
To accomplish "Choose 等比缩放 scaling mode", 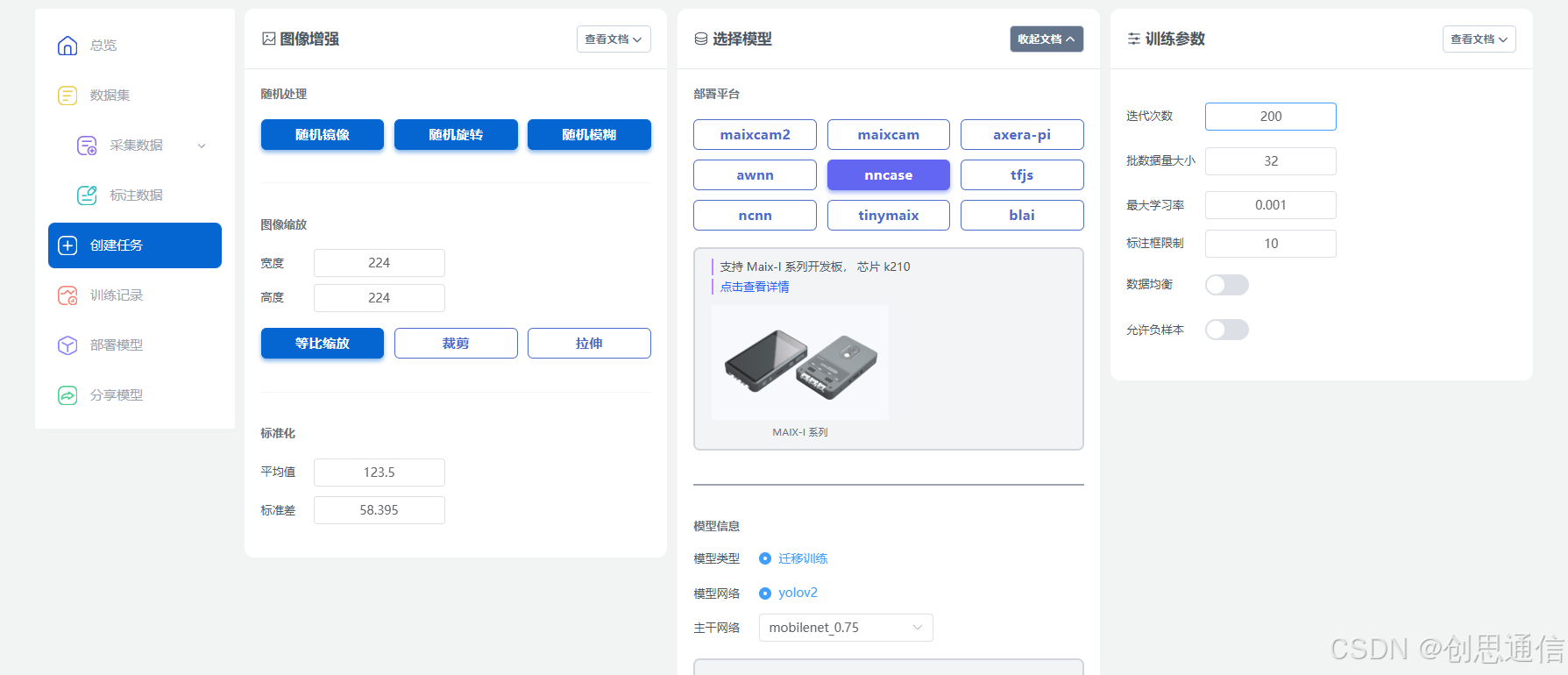I will pos(323,344).
